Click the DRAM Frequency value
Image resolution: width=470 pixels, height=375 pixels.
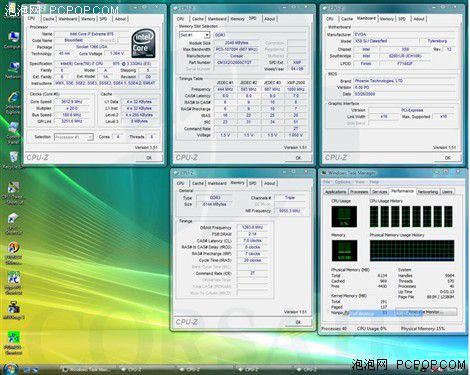[x=252, y=227]
